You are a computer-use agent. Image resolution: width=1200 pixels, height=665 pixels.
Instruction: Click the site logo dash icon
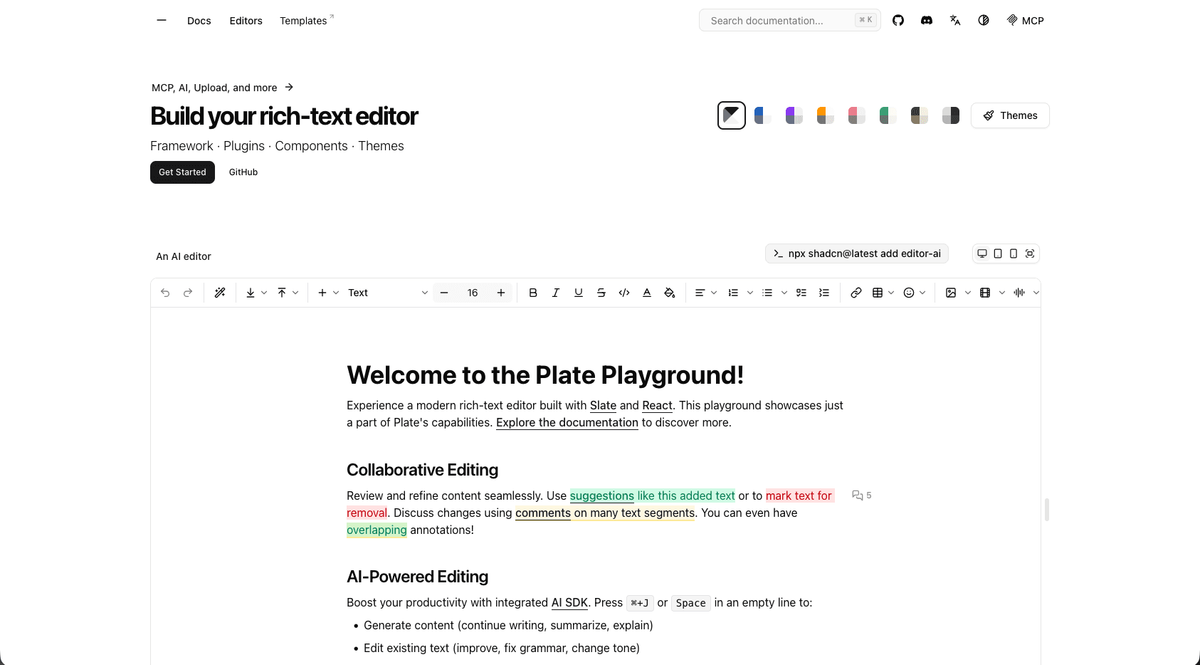(161, 20)
